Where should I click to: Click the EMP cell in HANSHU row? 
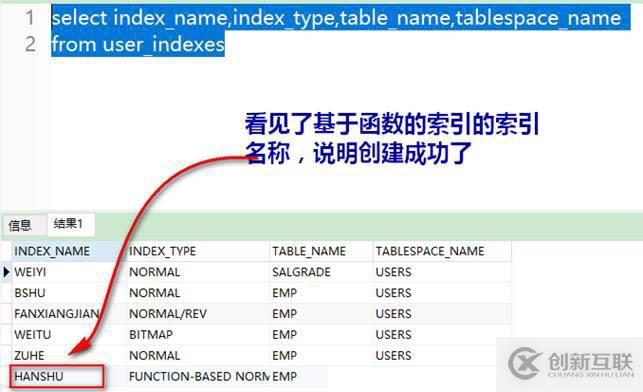coord(299,376)
